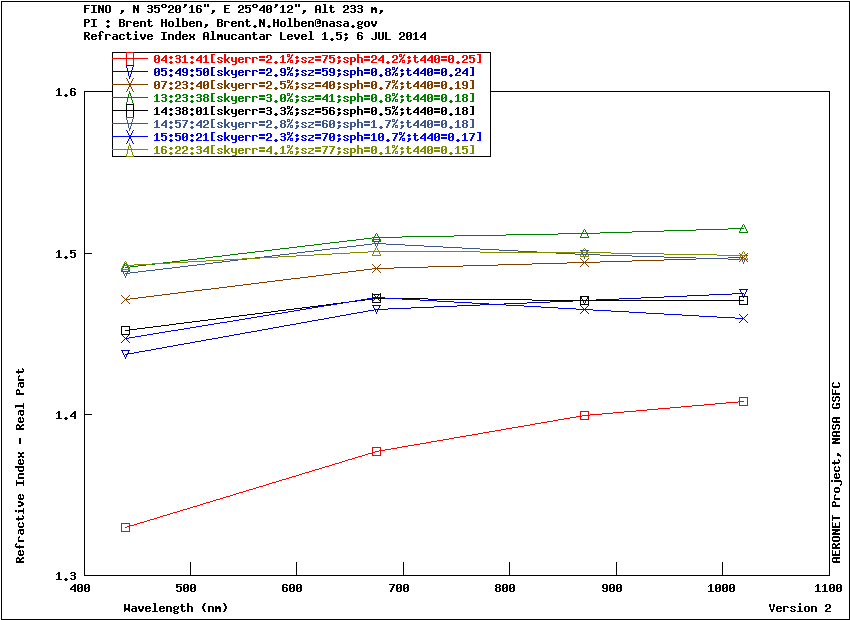Pick the brown X data point near 675 nm
The width and height of the screenshot is (850, 620).
tap(377, 268)
